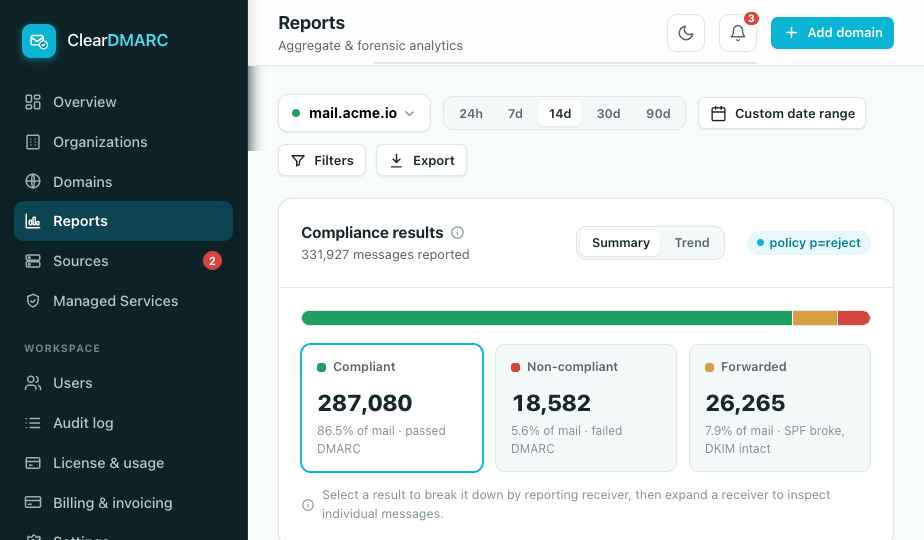Open Billing & invoicing
This screenshot has height=540, width=924.
coord(123,503)
